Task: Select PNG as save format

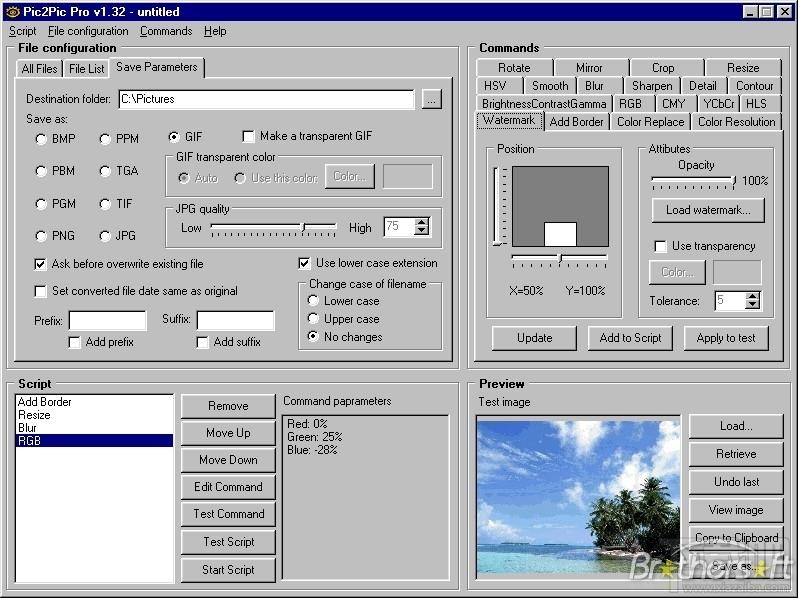Action: pyautogui.click(x=55, y=236)
